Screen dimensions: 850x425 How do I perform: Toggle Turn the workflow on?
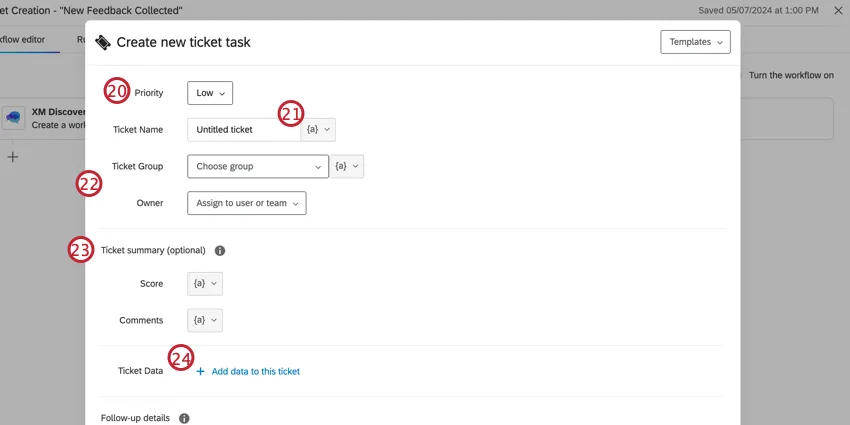coord(790,75)
